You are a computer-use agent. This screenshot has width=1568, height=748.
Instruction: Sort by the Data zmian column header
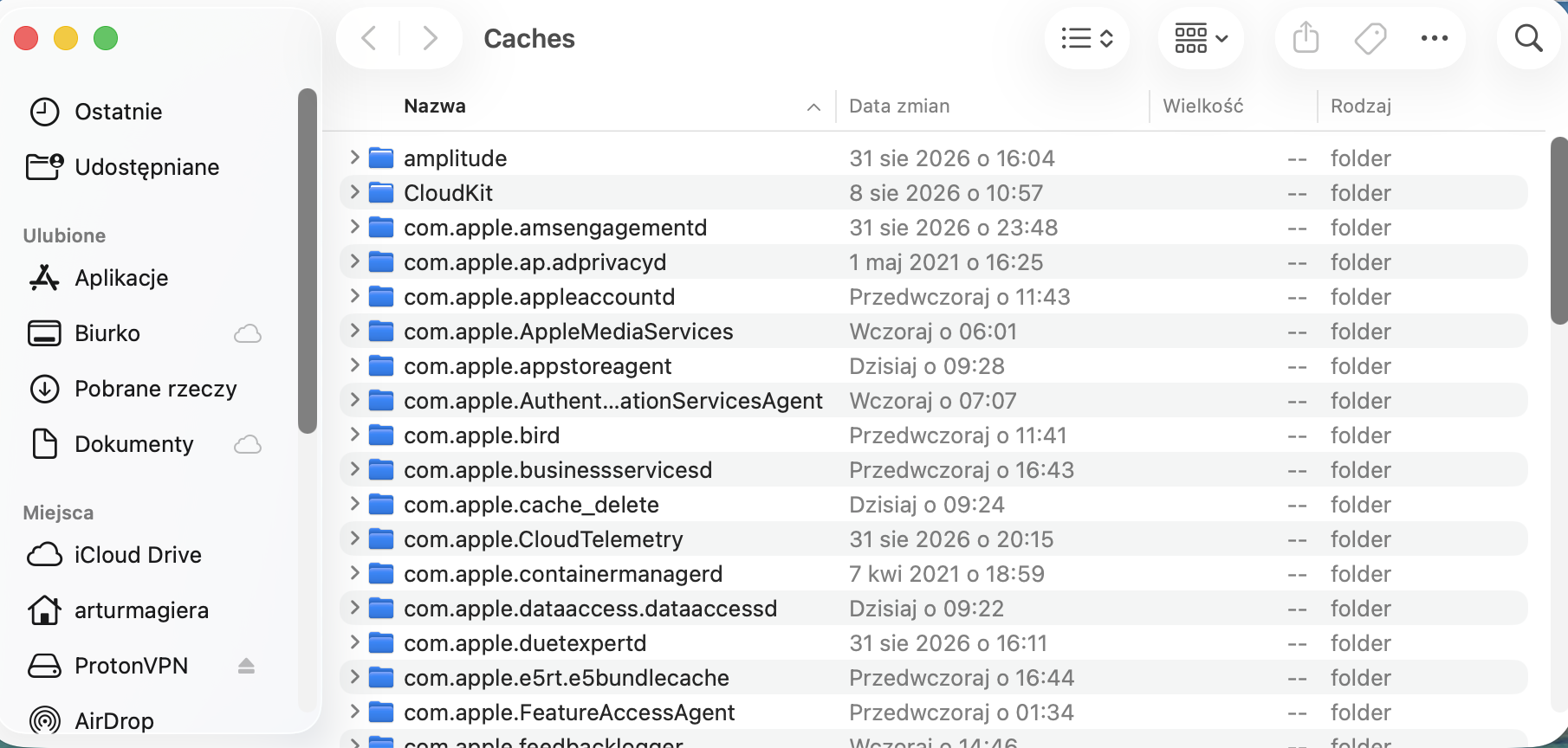coord(899,106)
